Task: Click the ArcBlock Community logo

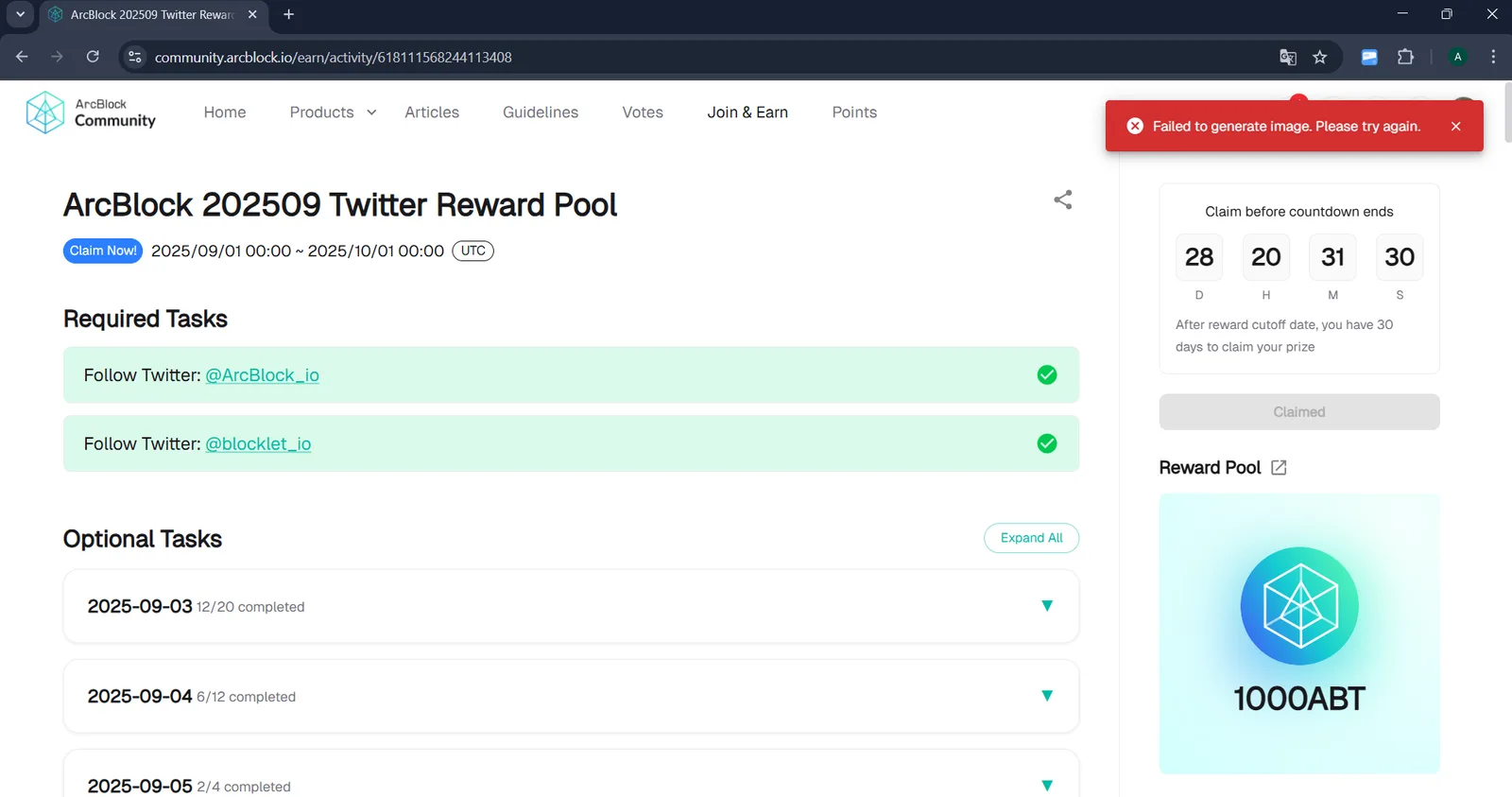Action: [91, 113]
